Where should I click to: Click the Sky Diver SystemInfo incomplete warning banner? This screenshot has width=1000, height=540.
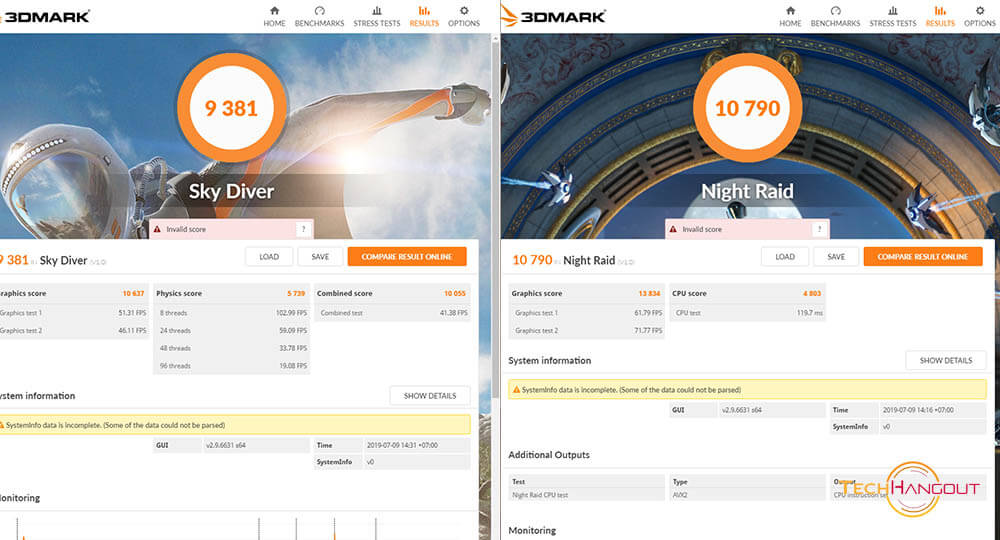pyautogui.click(x=235, y=425)
